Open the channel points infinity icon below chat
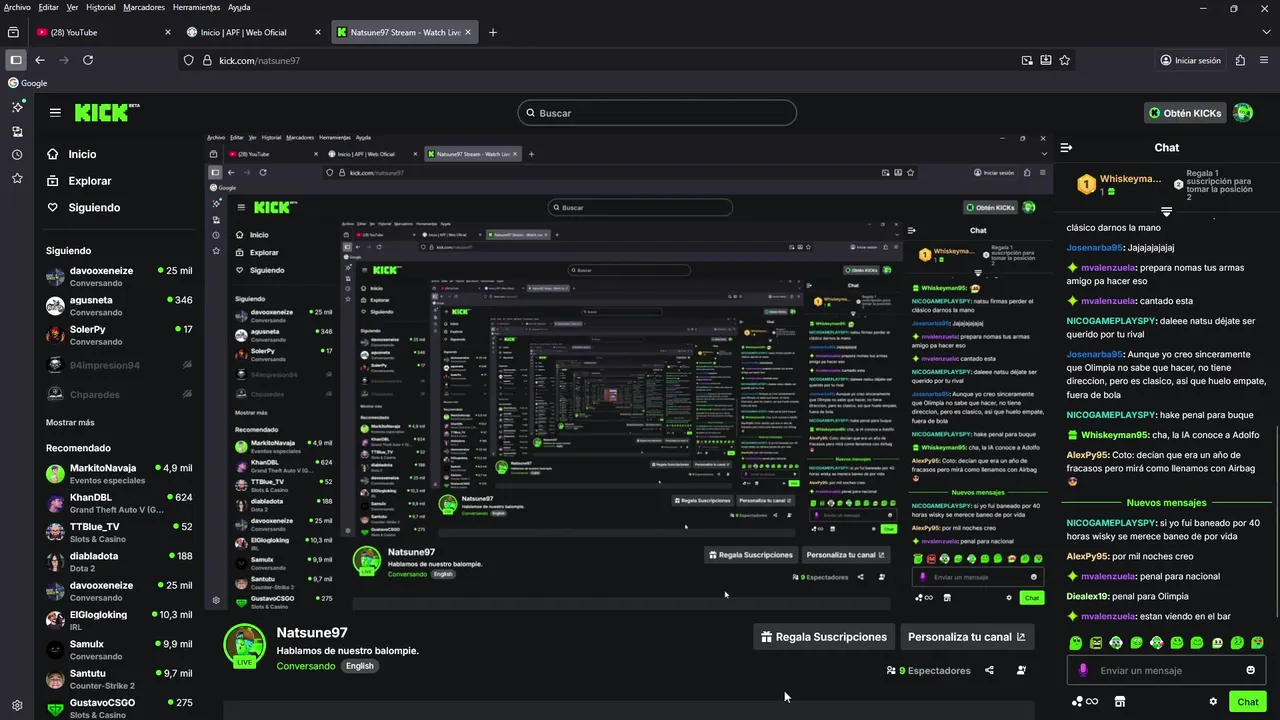Image resolution: width=1280 pixels, height=720 pixels. (1085, 702)
